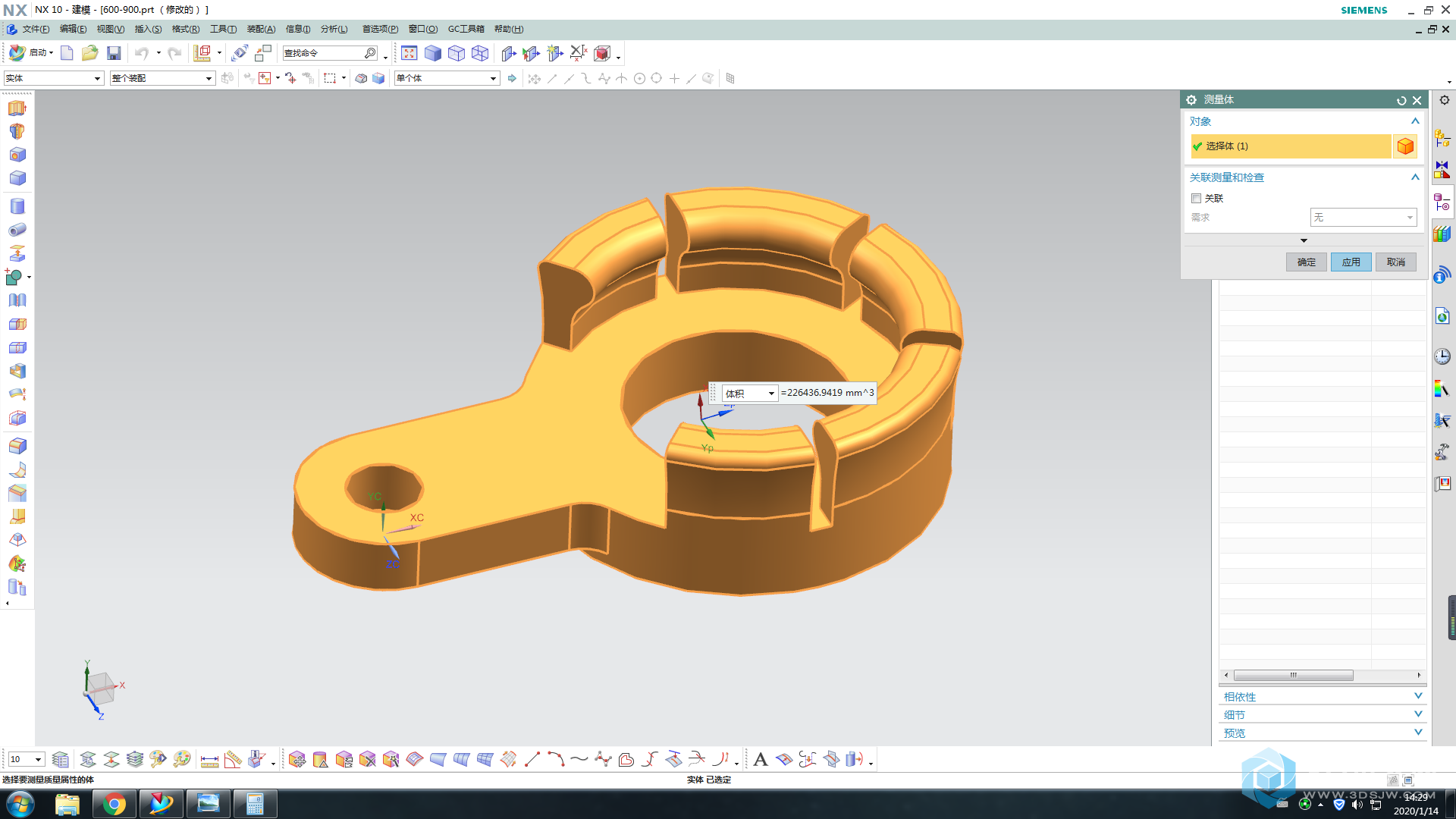Viewport: 1456px width, 819px height.
Task: Redo with the grayed arrow icon
Action: tap(174, 53)
